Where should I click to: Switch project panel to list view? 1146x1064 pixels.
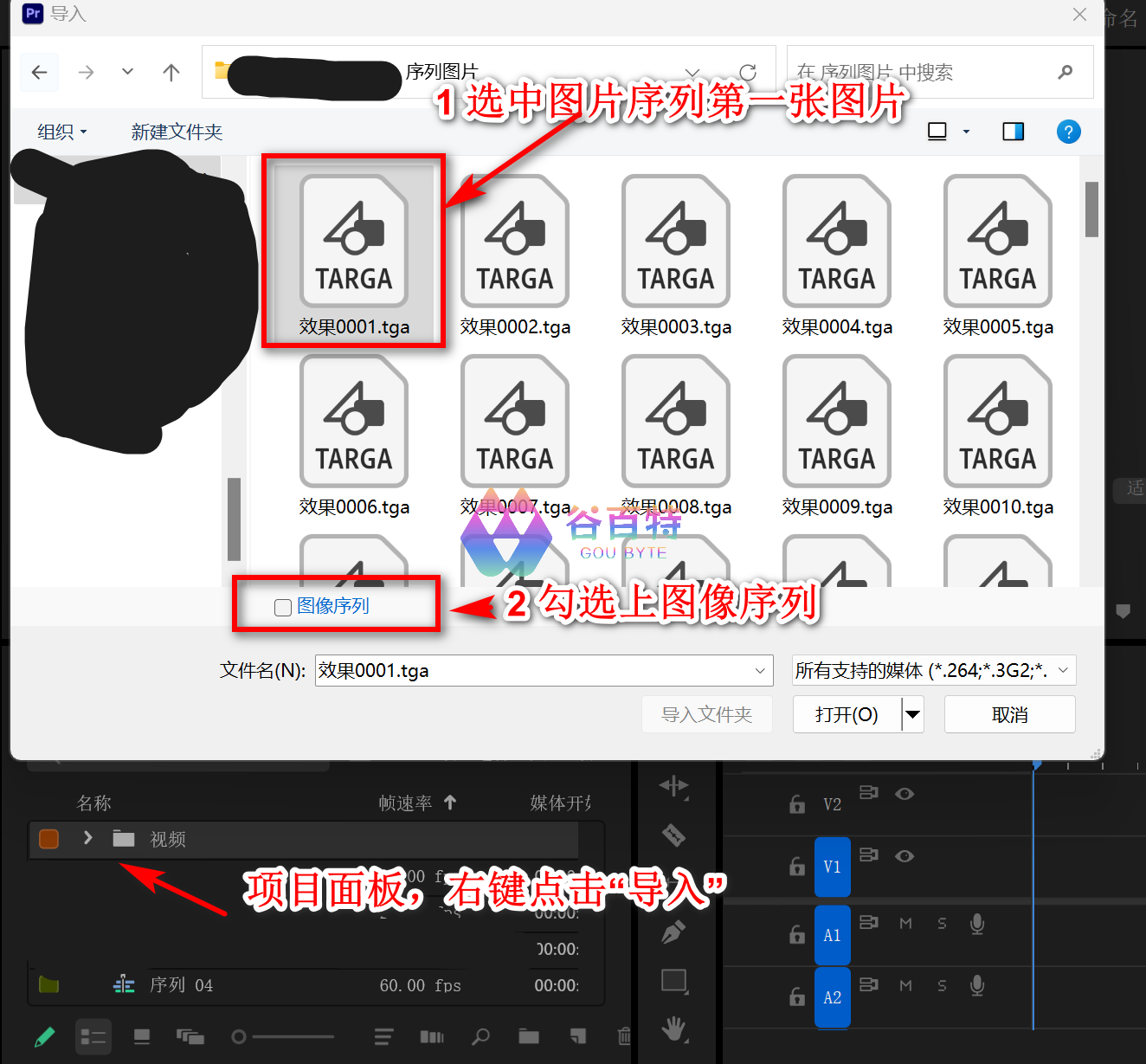pos(93,1036)
